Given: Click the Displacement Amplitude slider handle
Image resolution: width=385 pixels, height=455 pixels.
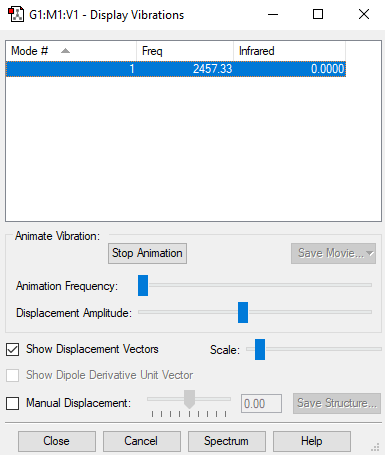Looking at the screenshot, I should [243, 312].
